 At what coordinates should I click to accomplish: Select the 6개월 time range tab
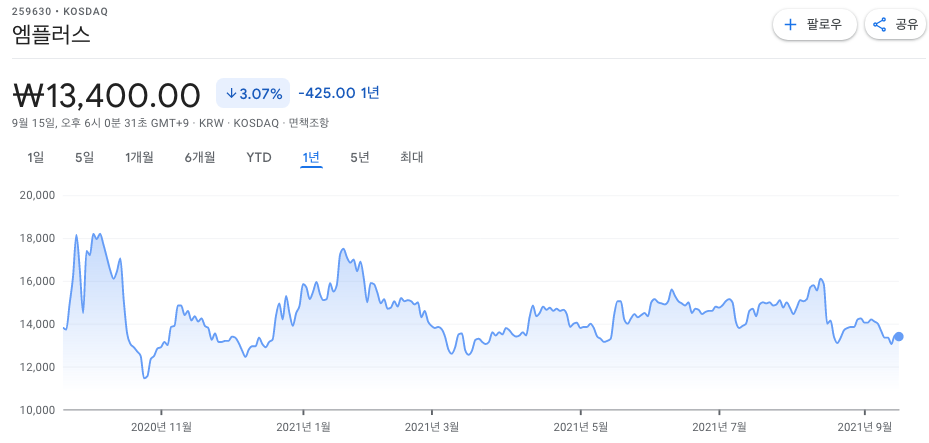[x=200, y=158]
